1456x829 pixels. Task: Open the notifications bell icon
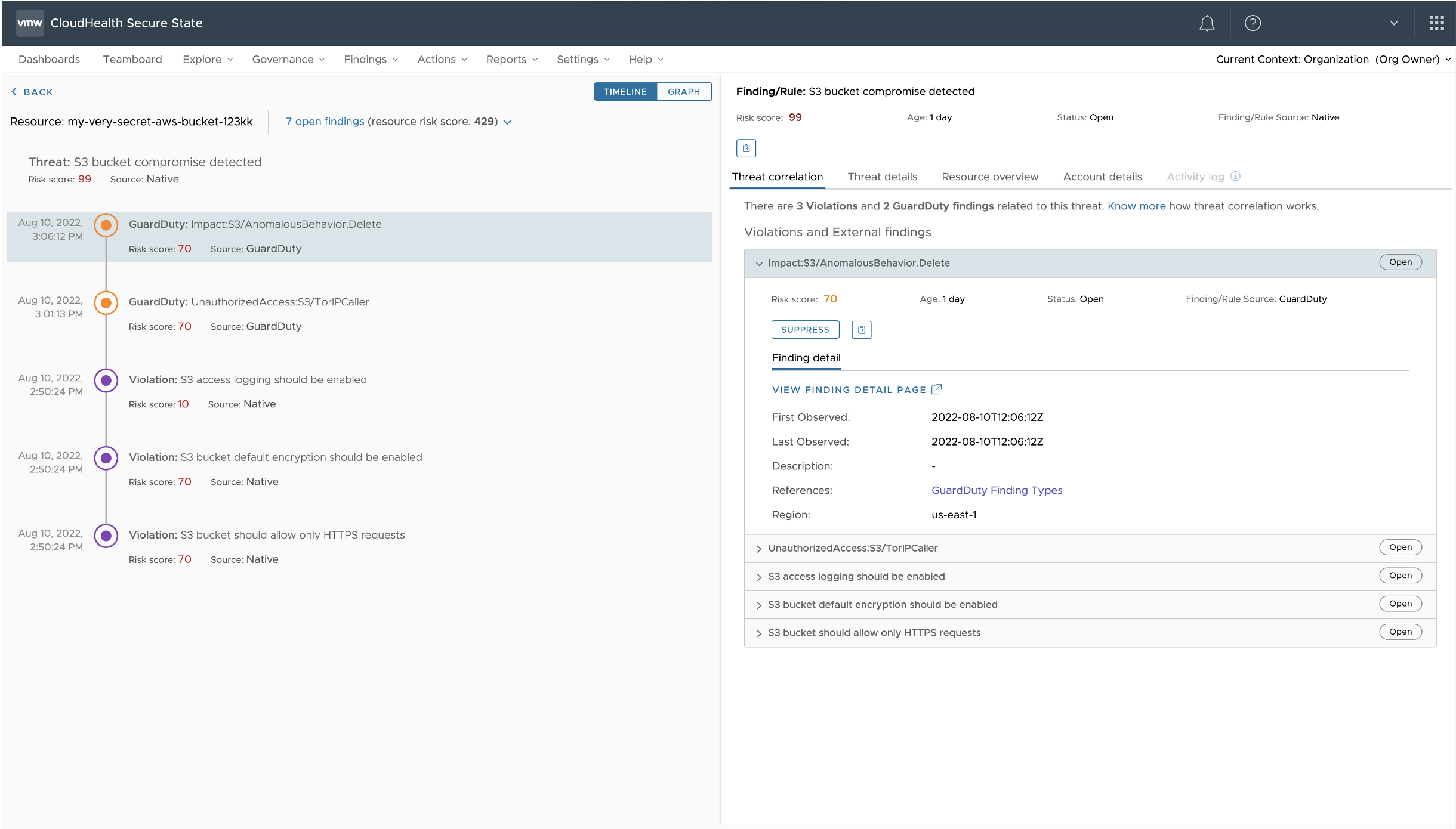[x=1207, y=23]
